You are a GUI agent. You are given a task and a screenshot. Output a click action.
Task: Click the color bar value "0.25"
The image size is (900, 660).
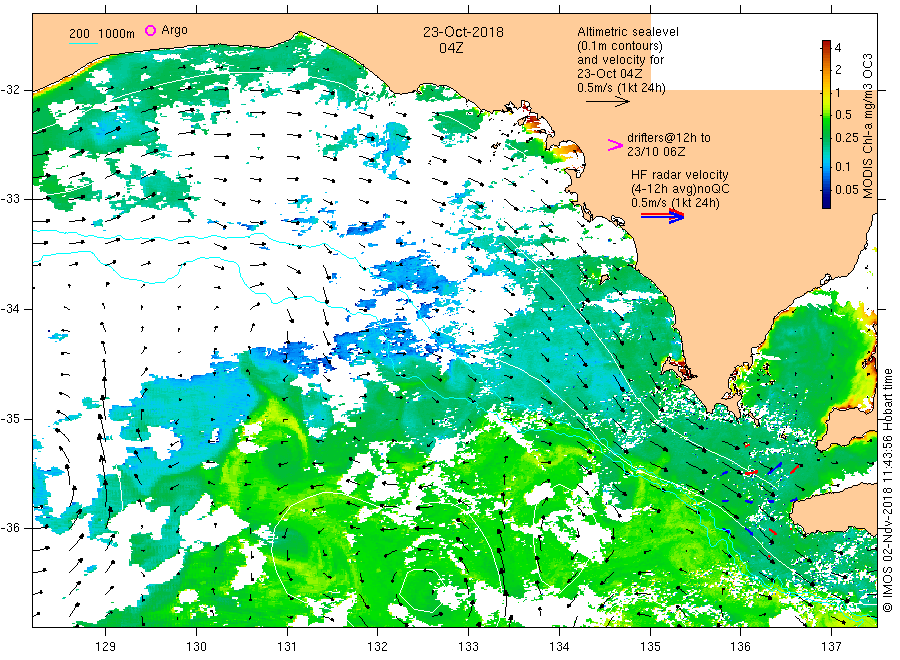[x=847, y=138]
